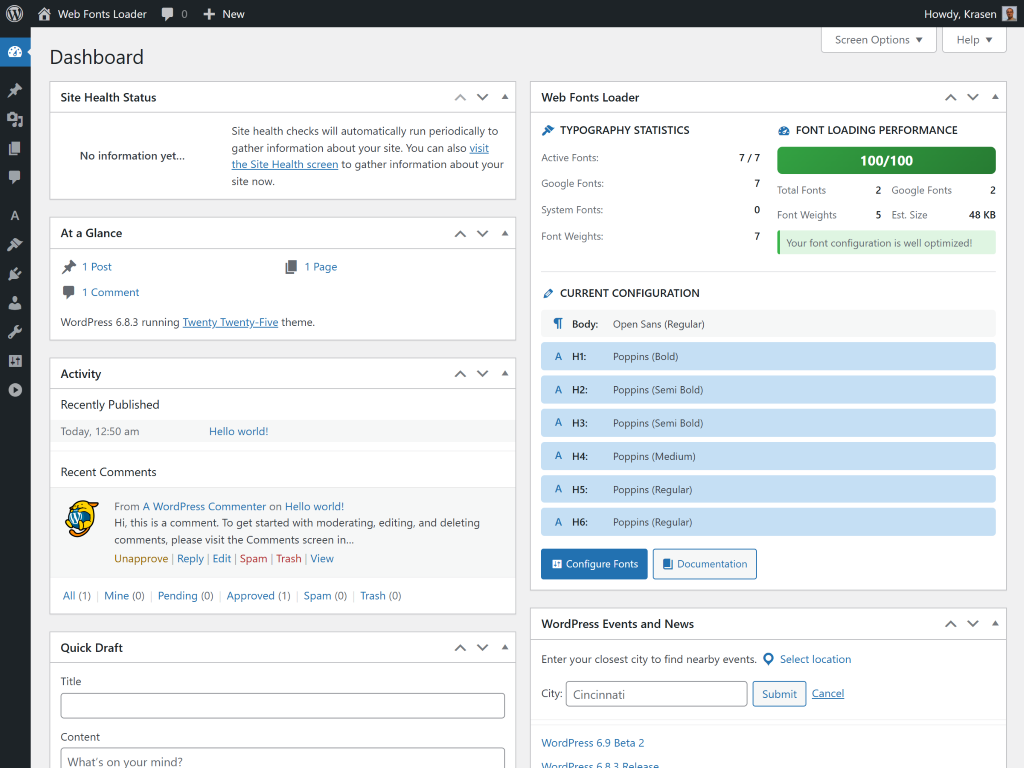Open Posts pushpin sidebar icon
This screenshot has height=768, width=1024.
click(x=15, y=90)
